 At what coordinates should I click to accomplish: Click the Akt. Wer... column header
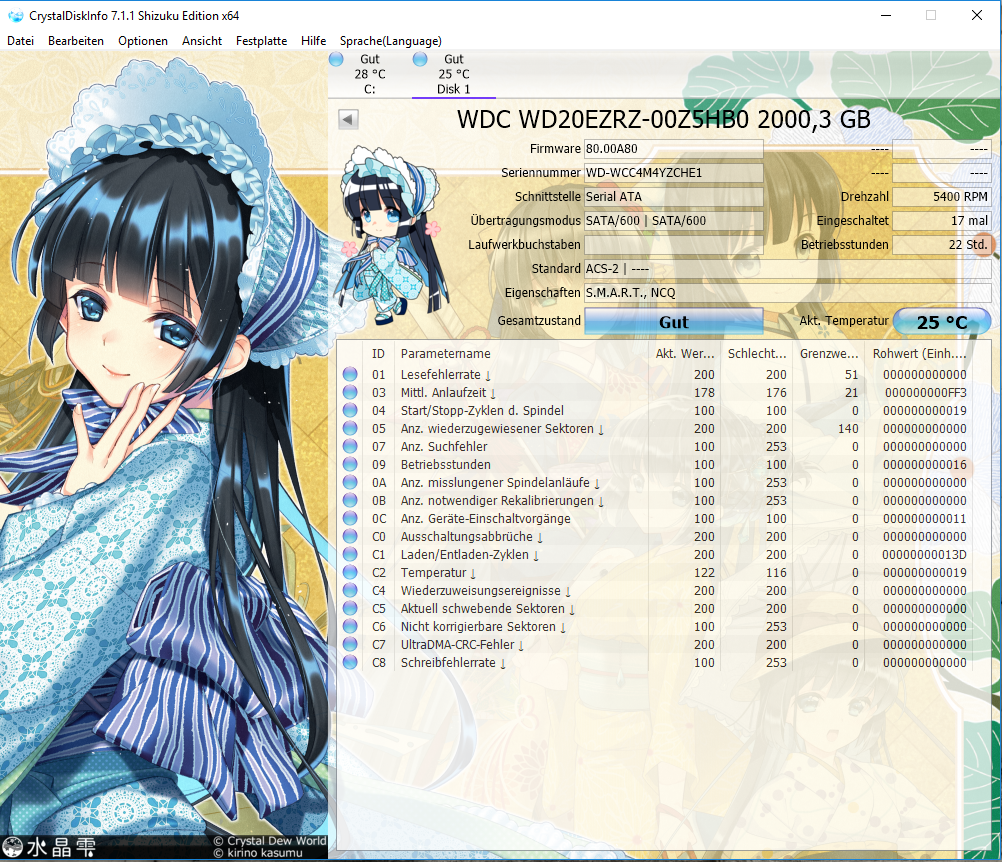click(684, 353)
